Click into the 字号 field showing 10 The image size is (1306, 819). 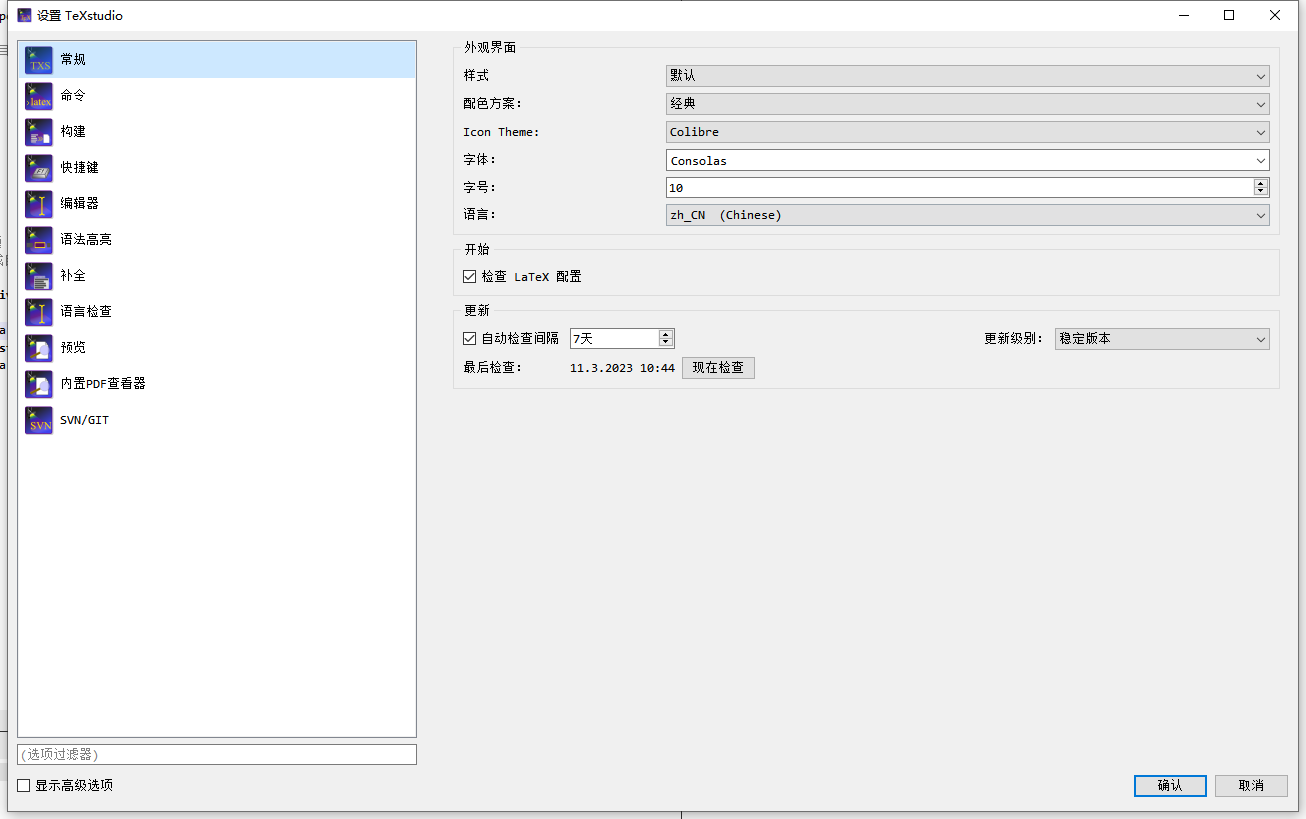pyautogui.click(x=959, y=188)
